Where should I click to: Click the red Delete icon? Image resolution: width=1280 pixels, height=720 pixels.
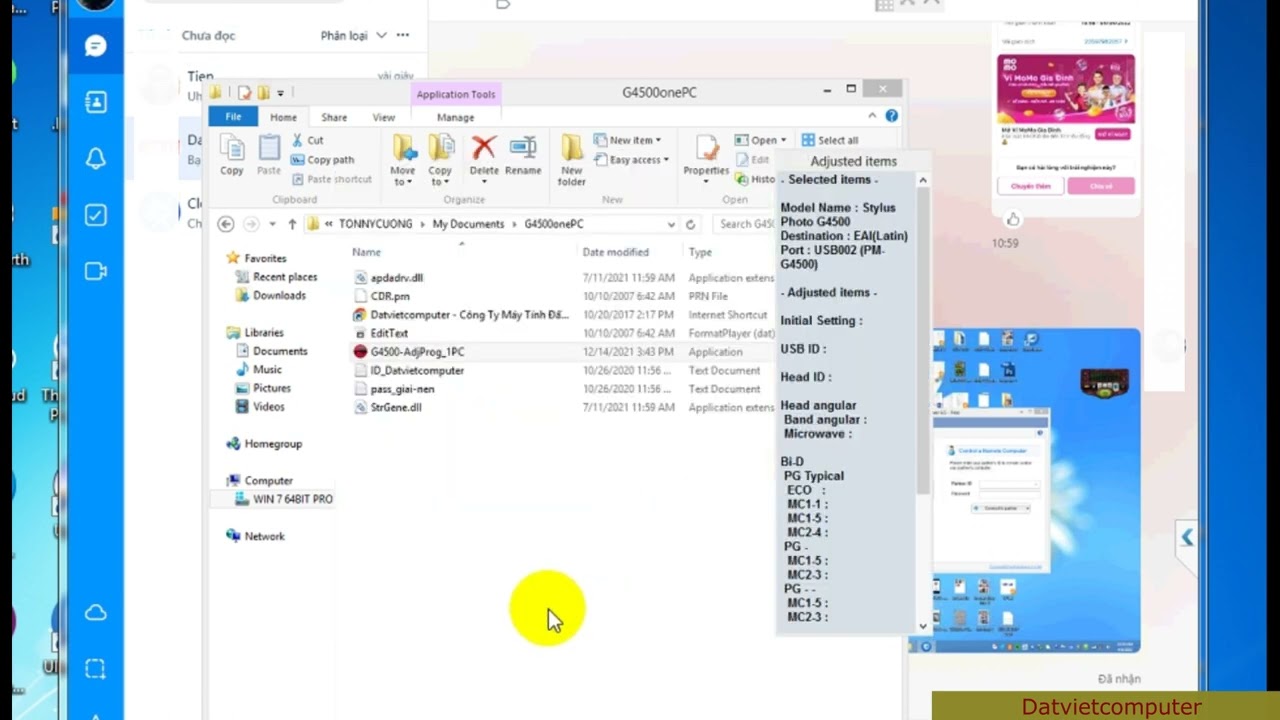coord(484,149)
